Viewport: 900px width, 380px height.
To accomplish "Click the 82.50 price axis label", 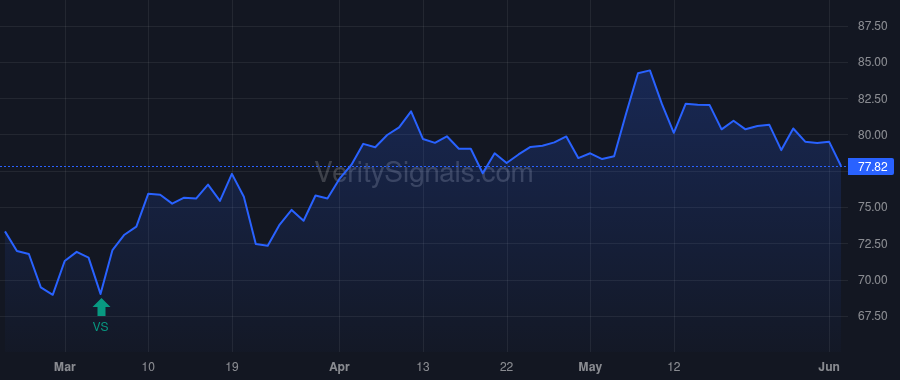I will (x=872, y=99).
